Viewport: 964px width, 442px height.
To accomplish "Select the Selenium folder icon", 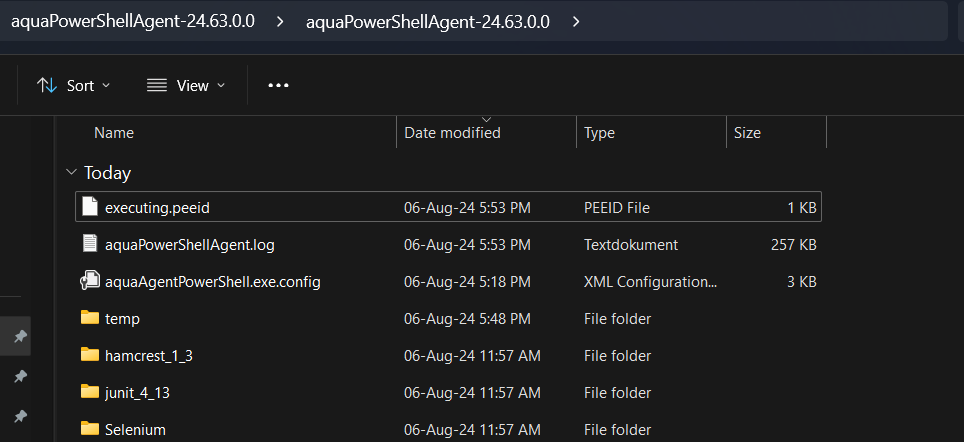I will coord(90,430).
